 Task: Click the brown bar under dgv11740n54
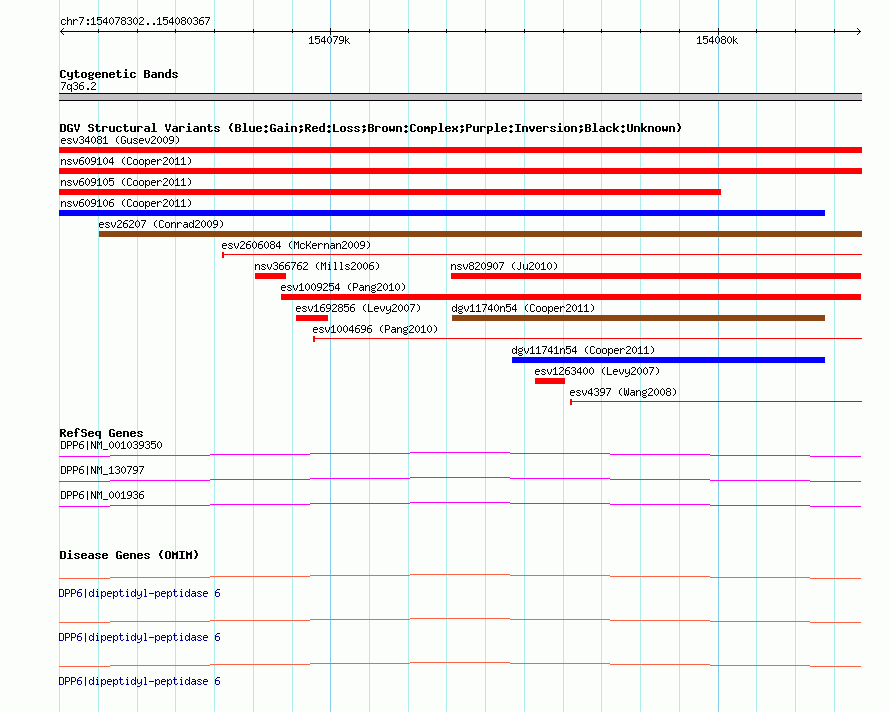[x=639, y=318]
